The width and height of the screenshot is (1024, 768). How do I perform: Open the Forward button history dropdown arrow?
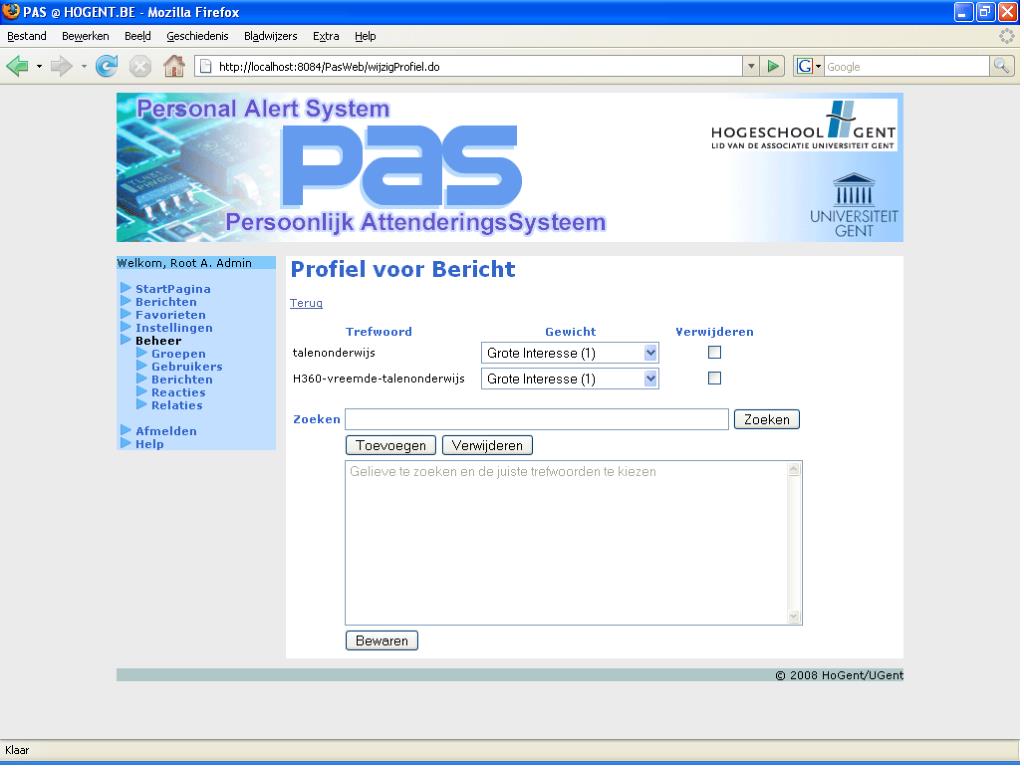coord(84,66)
